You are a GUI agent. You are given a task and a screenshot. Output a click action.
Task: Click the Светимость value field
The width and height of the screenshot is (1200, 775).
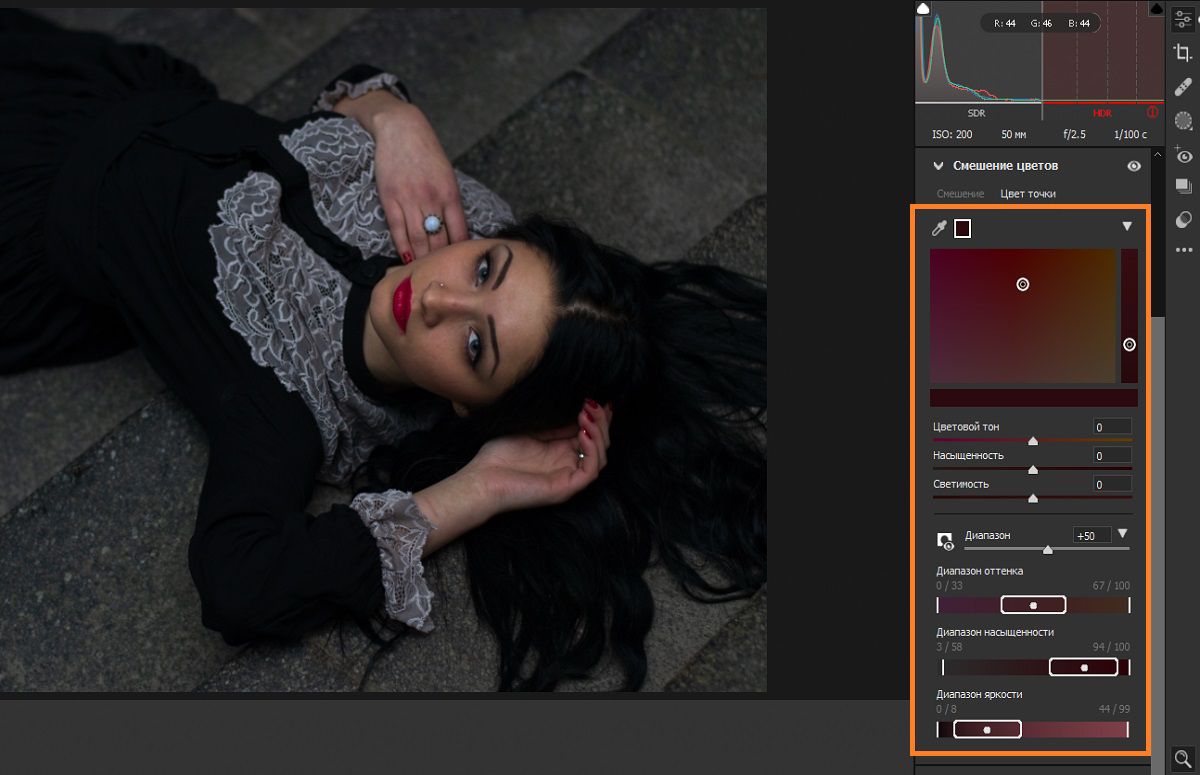click(x=1112, y=484)
